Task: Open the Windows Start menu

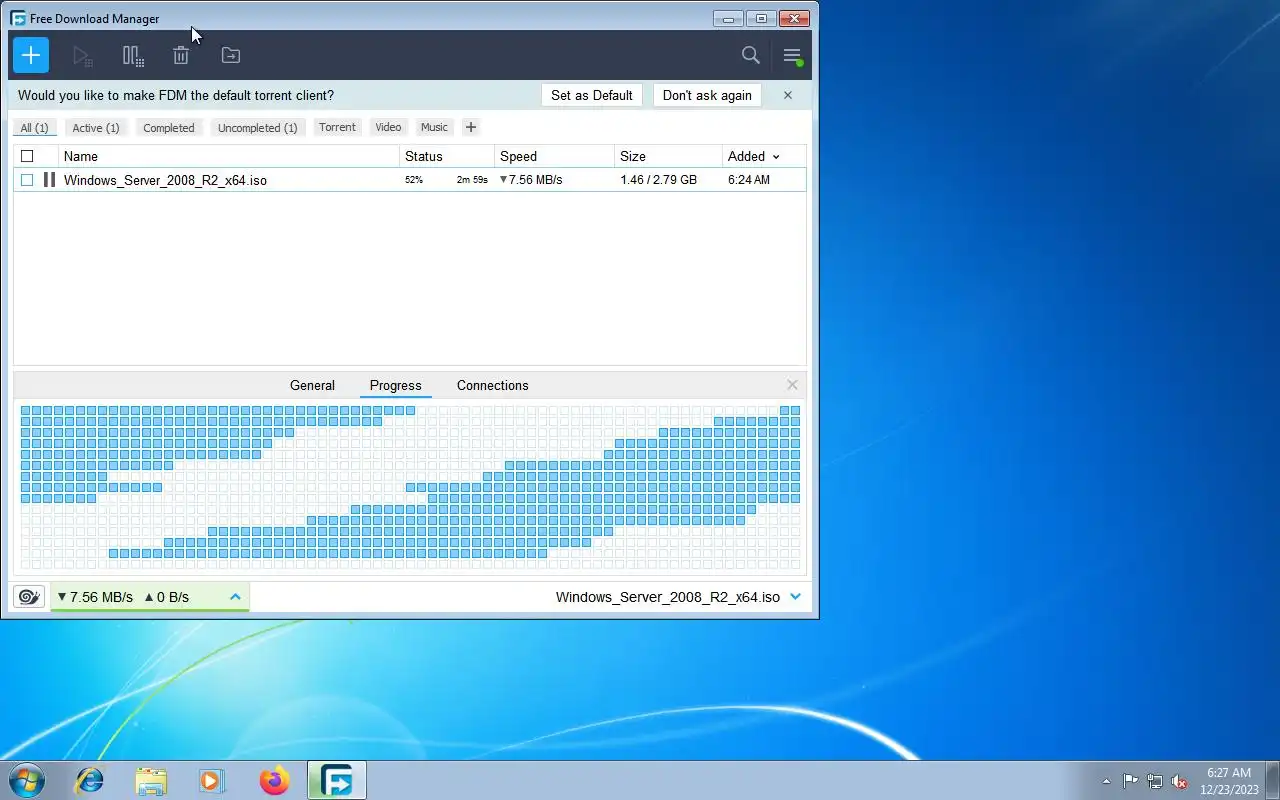Action: 27,780
